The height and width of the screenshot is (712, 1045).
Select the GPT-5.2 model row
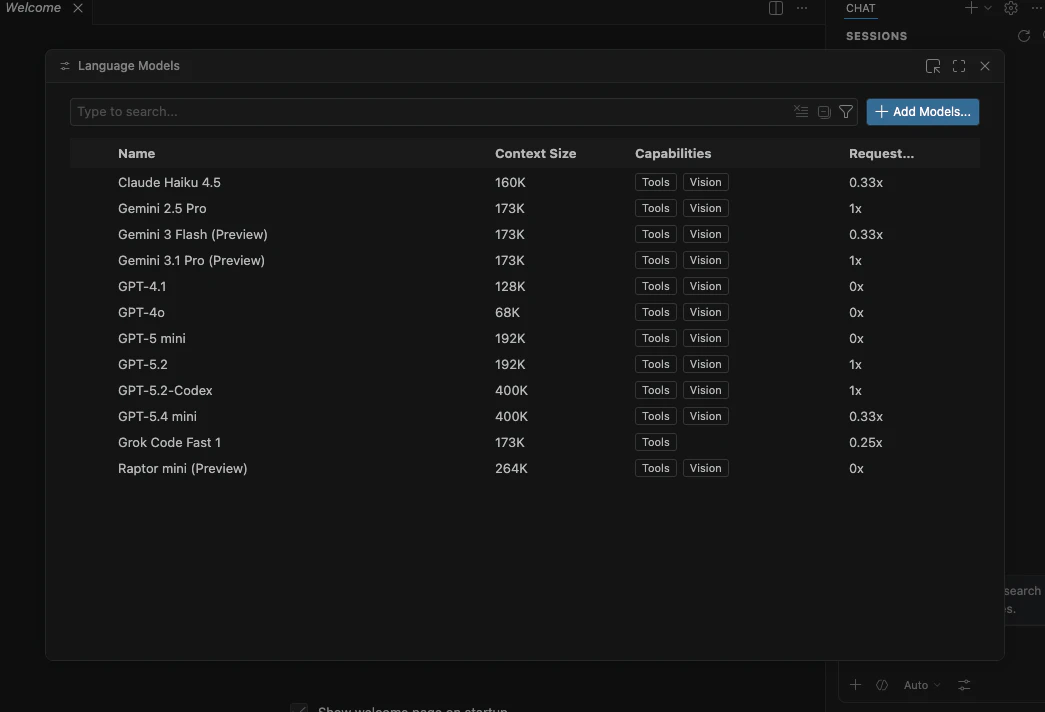(524, 364)
